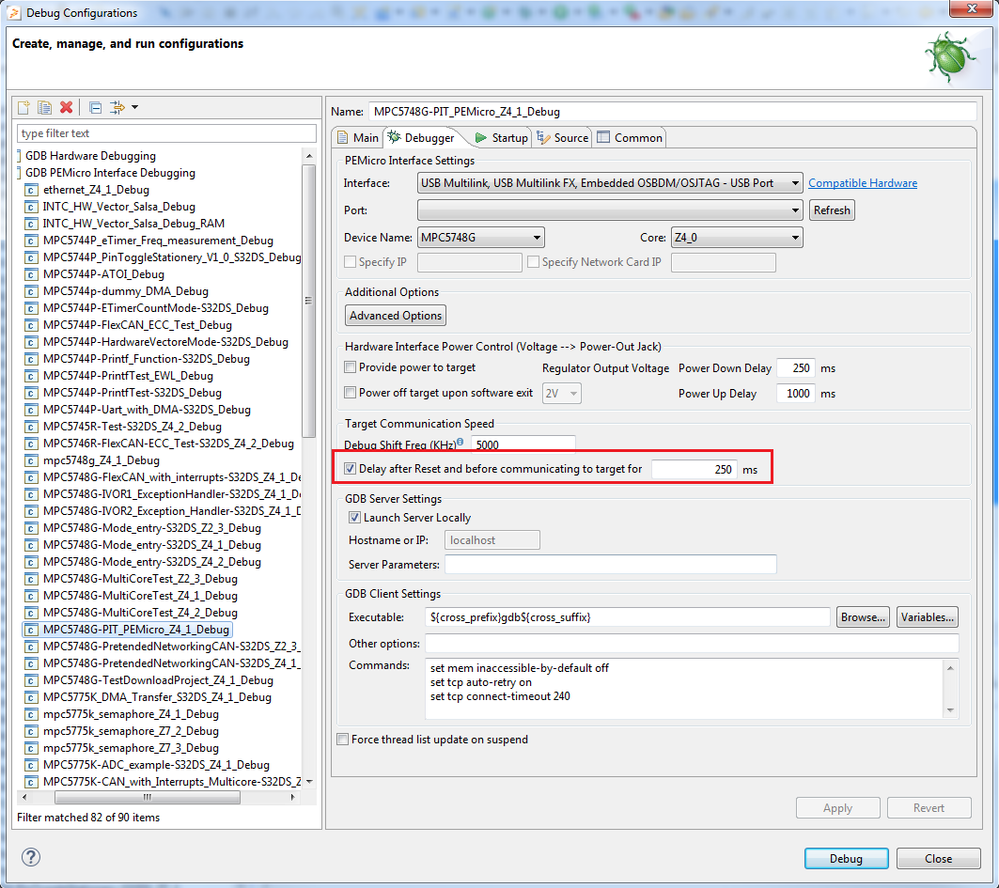Click the red Delete configuration icon
This screenshot has width=999, height=888.
(x=66, y=107)
